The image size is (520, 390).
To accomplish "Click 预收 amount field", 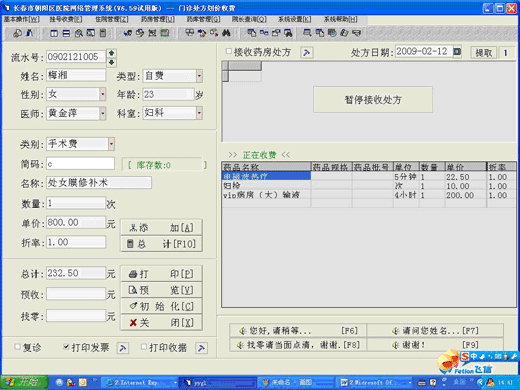I will pyautogui.click(x=76, y=294).
